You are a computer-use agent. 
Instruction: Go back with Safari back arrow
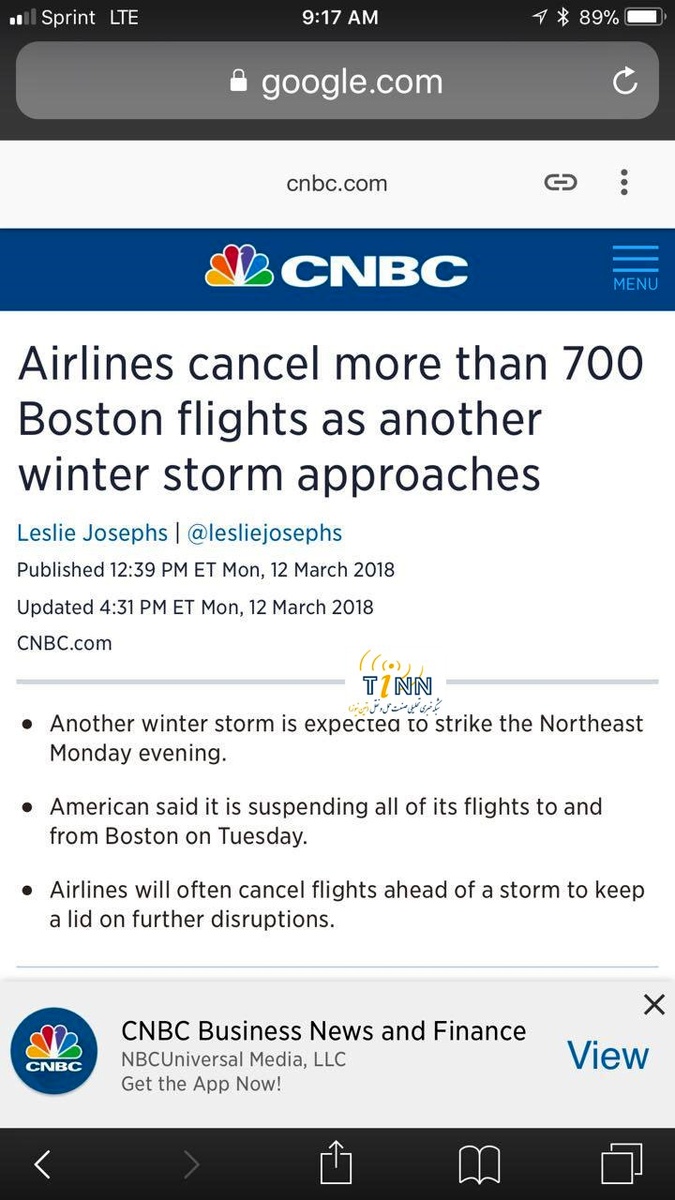(42, 1164)
